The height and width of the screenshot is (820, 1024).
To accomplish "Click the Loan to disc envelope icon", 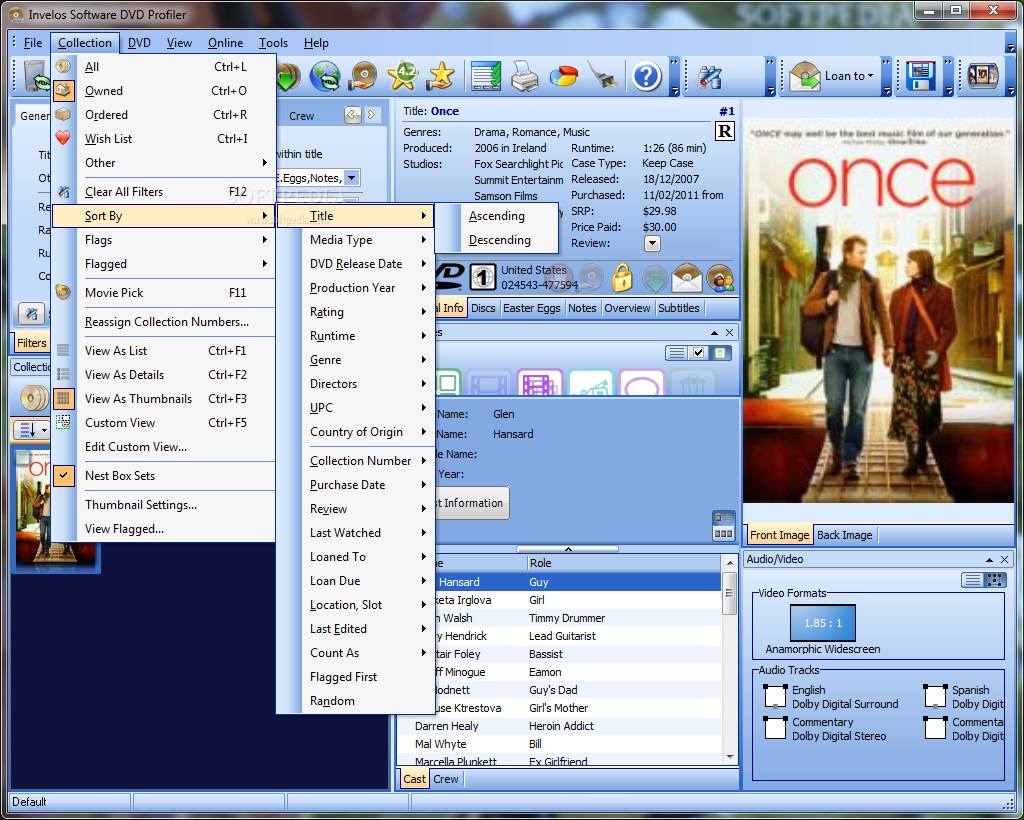I will pos(805,76).
